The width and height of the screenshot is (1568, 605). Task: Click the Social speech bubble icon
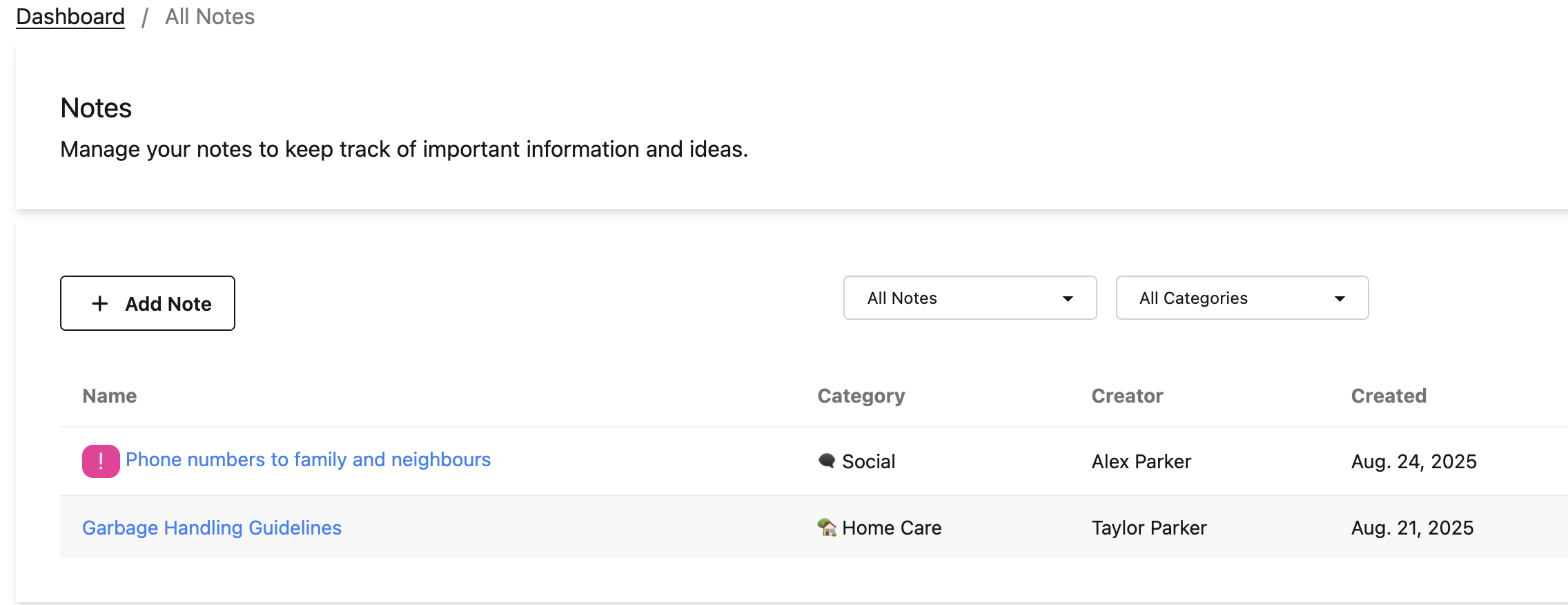(826, 460)
